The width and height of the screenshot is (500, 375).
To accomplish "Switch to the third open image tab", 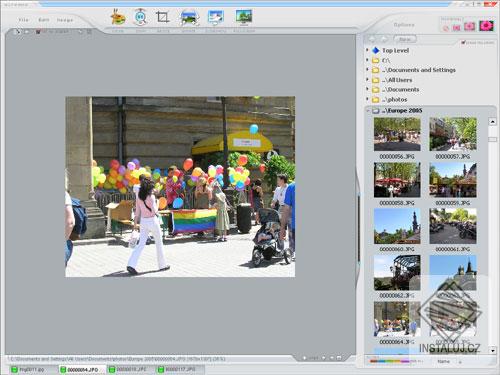I will (x=130, y=370).
